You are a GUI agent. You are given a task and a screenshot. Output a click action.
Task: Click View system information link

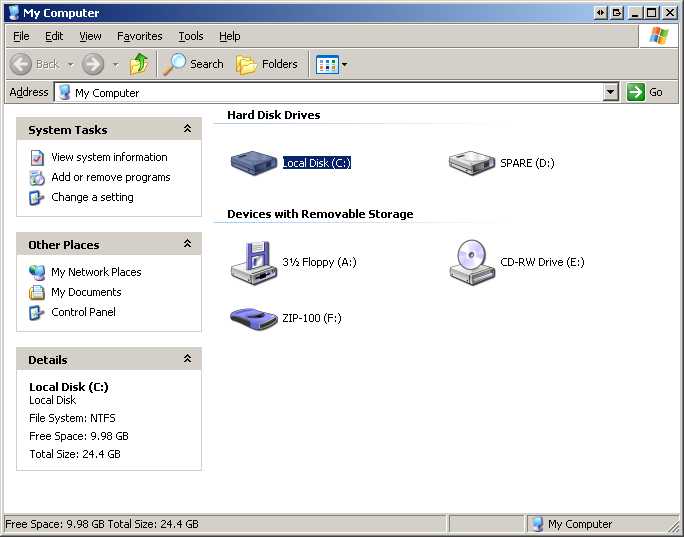point(109,157)
